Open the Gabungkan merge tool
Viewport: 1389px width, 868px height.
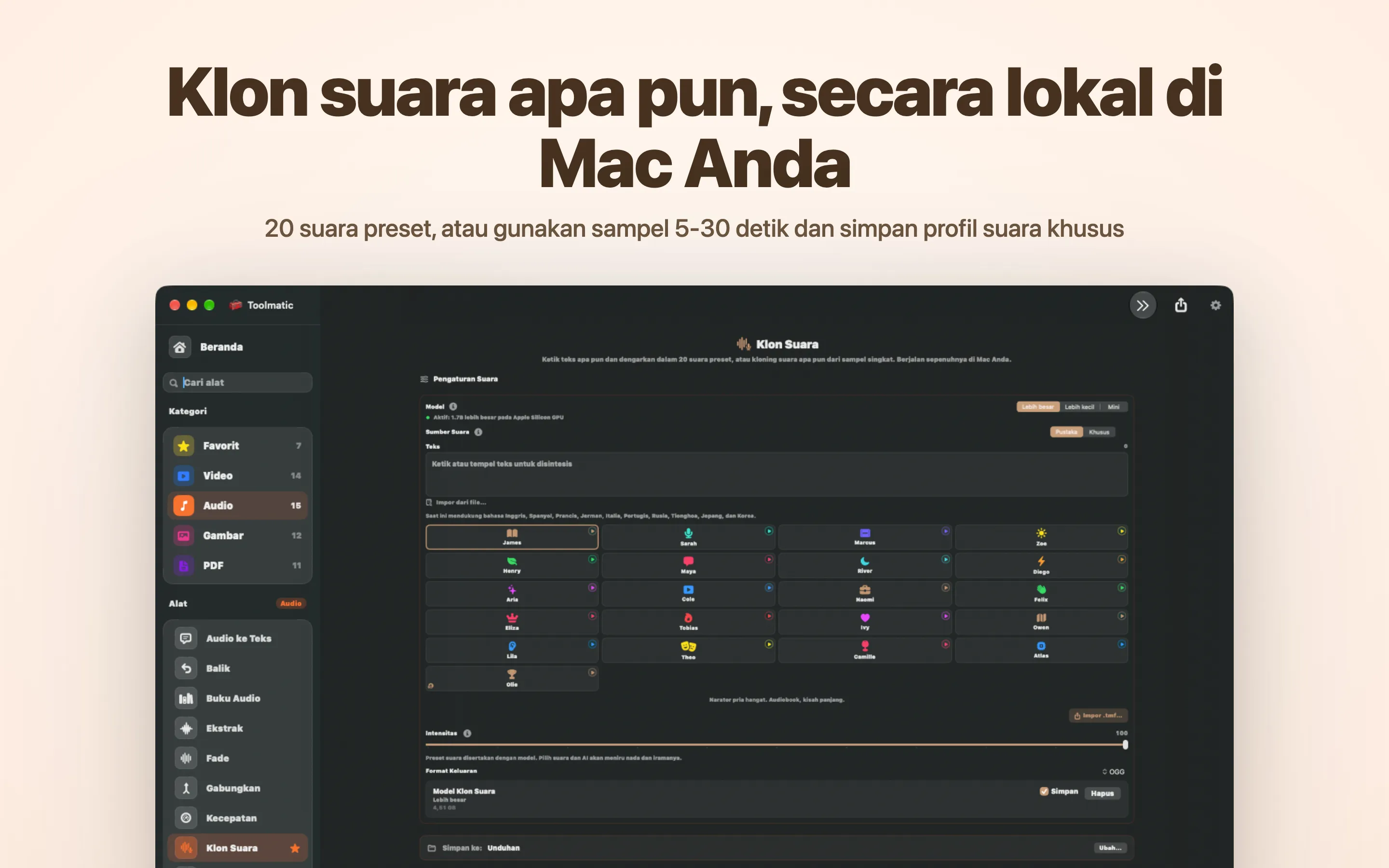coord(238,788)
